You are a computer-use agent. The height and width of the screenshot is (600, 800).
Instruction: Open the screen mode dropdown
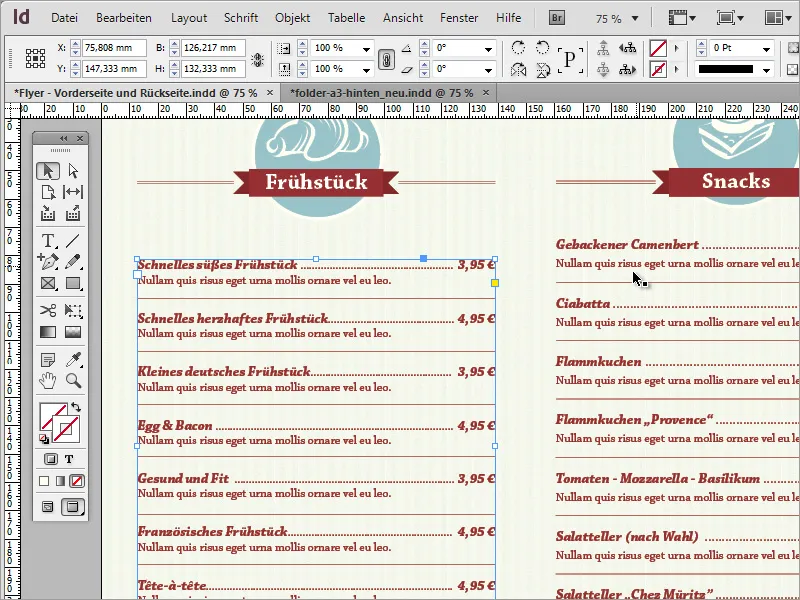pos(730,18)
